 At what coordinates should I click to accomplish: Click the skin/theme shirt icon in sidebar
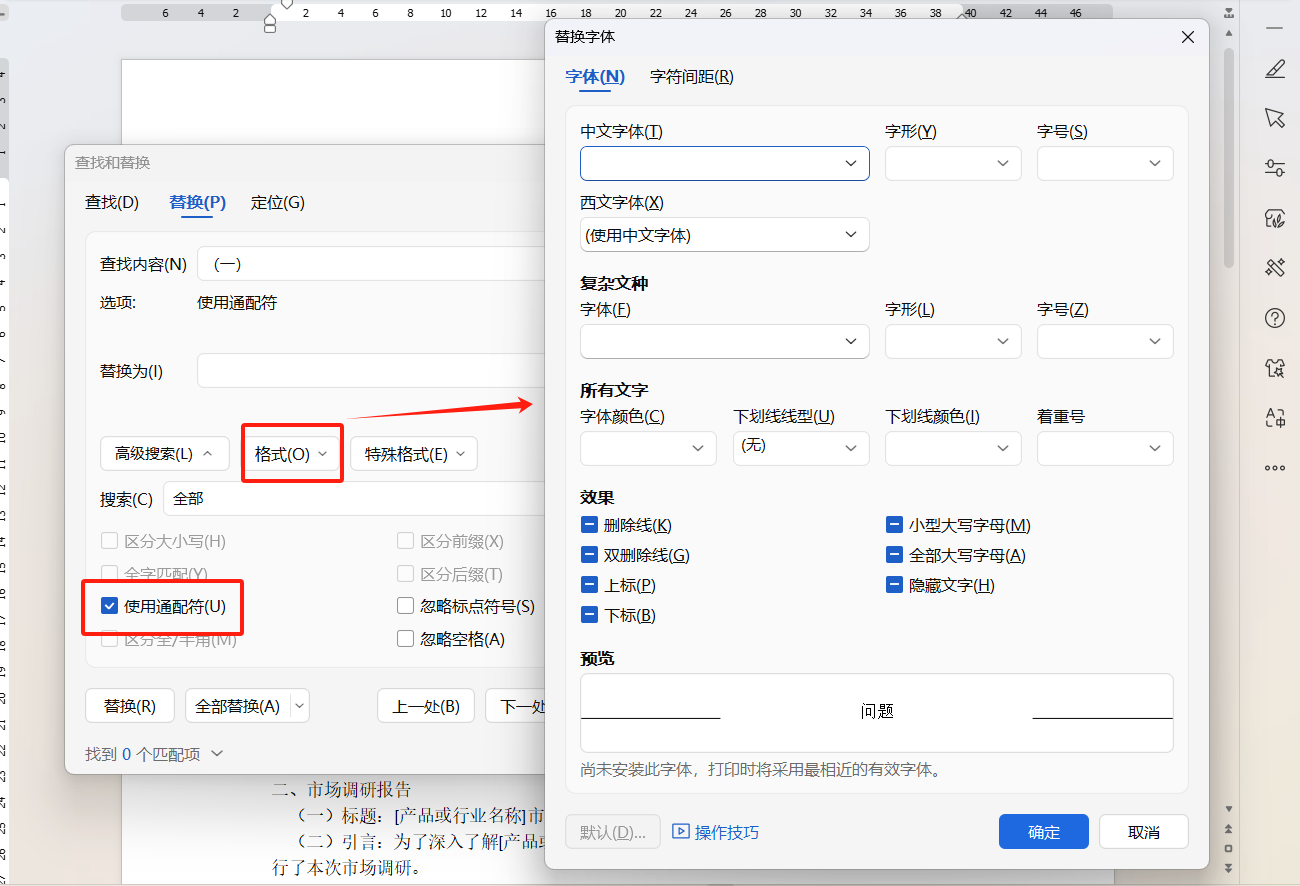(1275, 368)
